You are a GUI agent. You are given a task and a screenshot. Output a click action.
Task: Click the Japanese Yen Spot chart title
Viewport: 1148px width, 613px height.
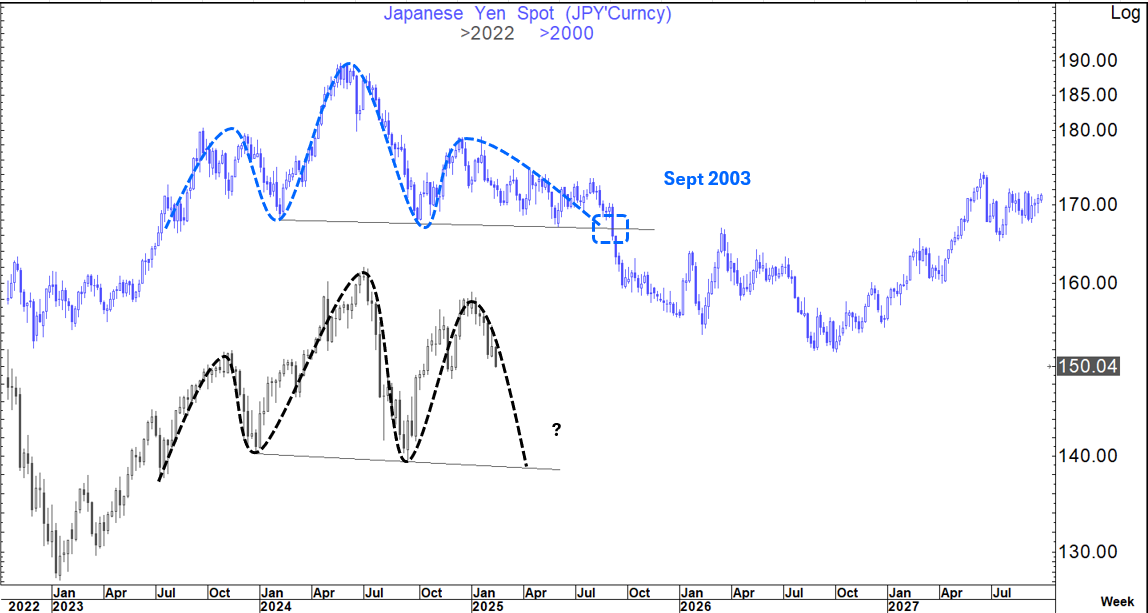pyautogui.click(x=528, y=13)
